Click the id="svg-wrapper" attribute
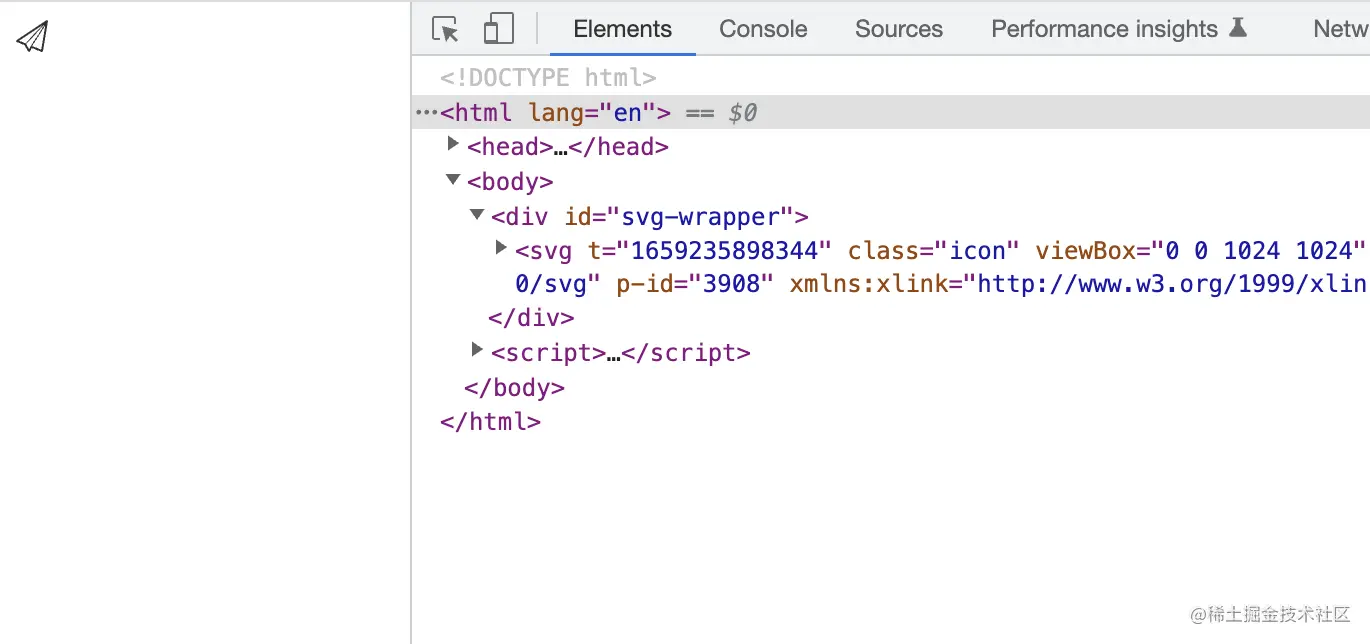 click(679, 217)
